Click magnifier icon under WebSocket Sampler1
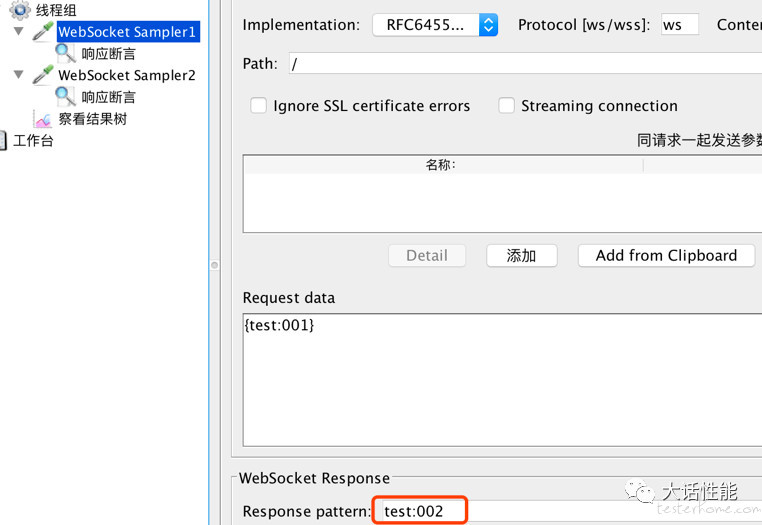Screen dimensions: 762x525 [x=66, y=53]
